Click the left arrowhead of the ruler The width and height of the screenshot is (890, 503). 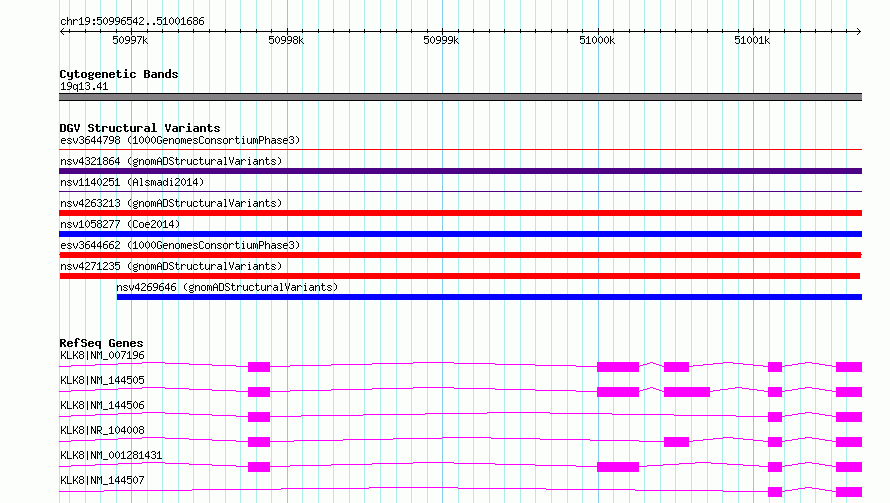[x=62, y=31]
